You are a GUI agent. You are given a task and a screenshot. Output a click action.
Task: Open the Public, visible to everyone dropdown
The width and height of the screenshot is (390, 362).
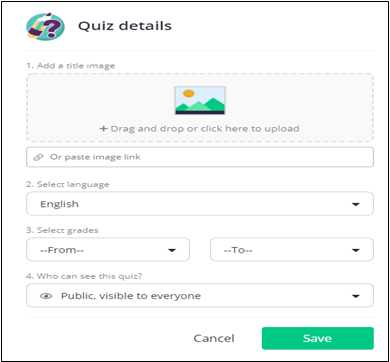coord(200,295)
